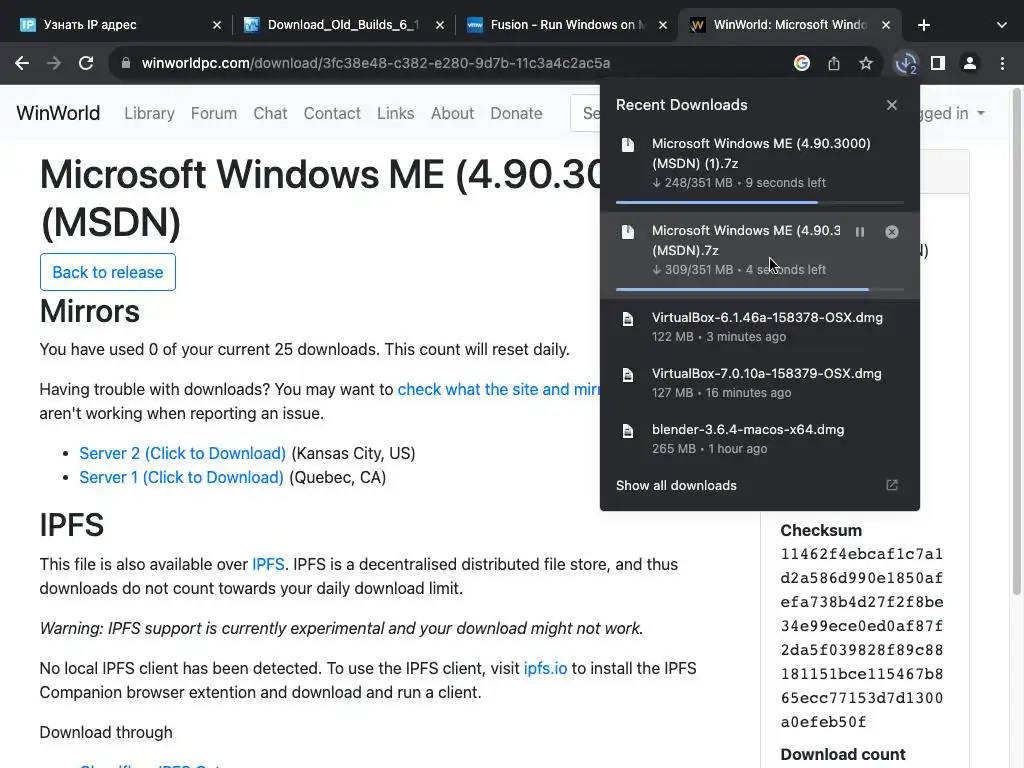Reload the WinWorld page
Screen dimensions: 1024x768
(86, 63)
